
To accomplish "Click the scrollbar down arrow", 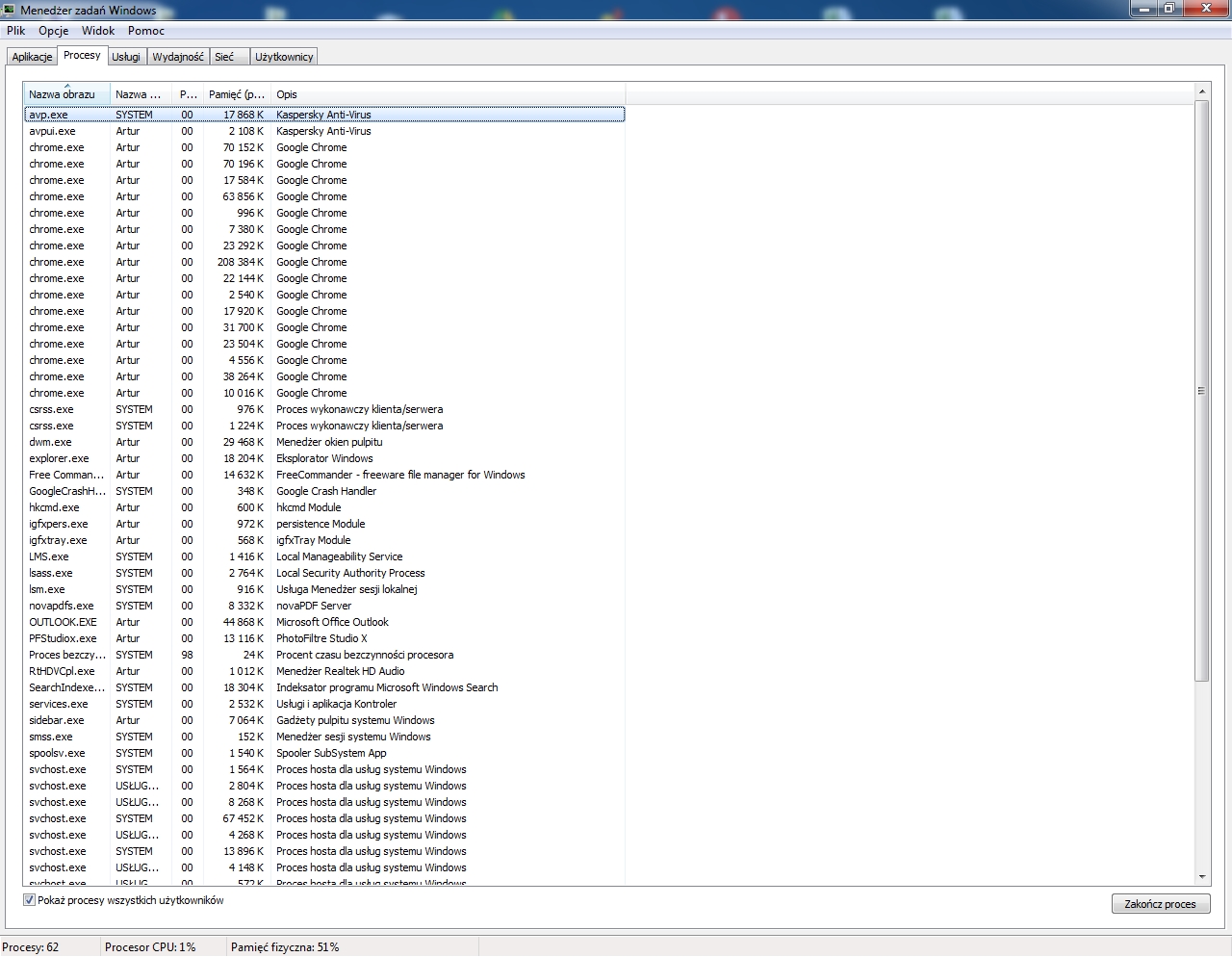I will pos(1202,877).
